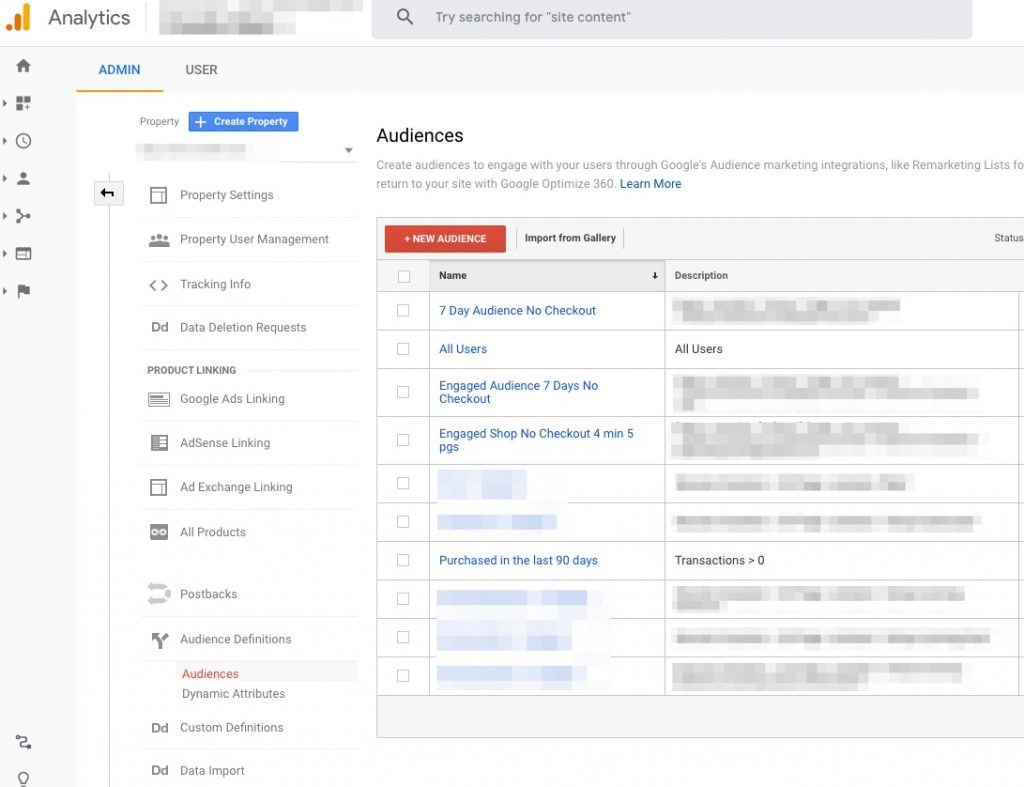1024x787 pixels.
Task: Click the search magnifier icon
Action: (403, 17)
